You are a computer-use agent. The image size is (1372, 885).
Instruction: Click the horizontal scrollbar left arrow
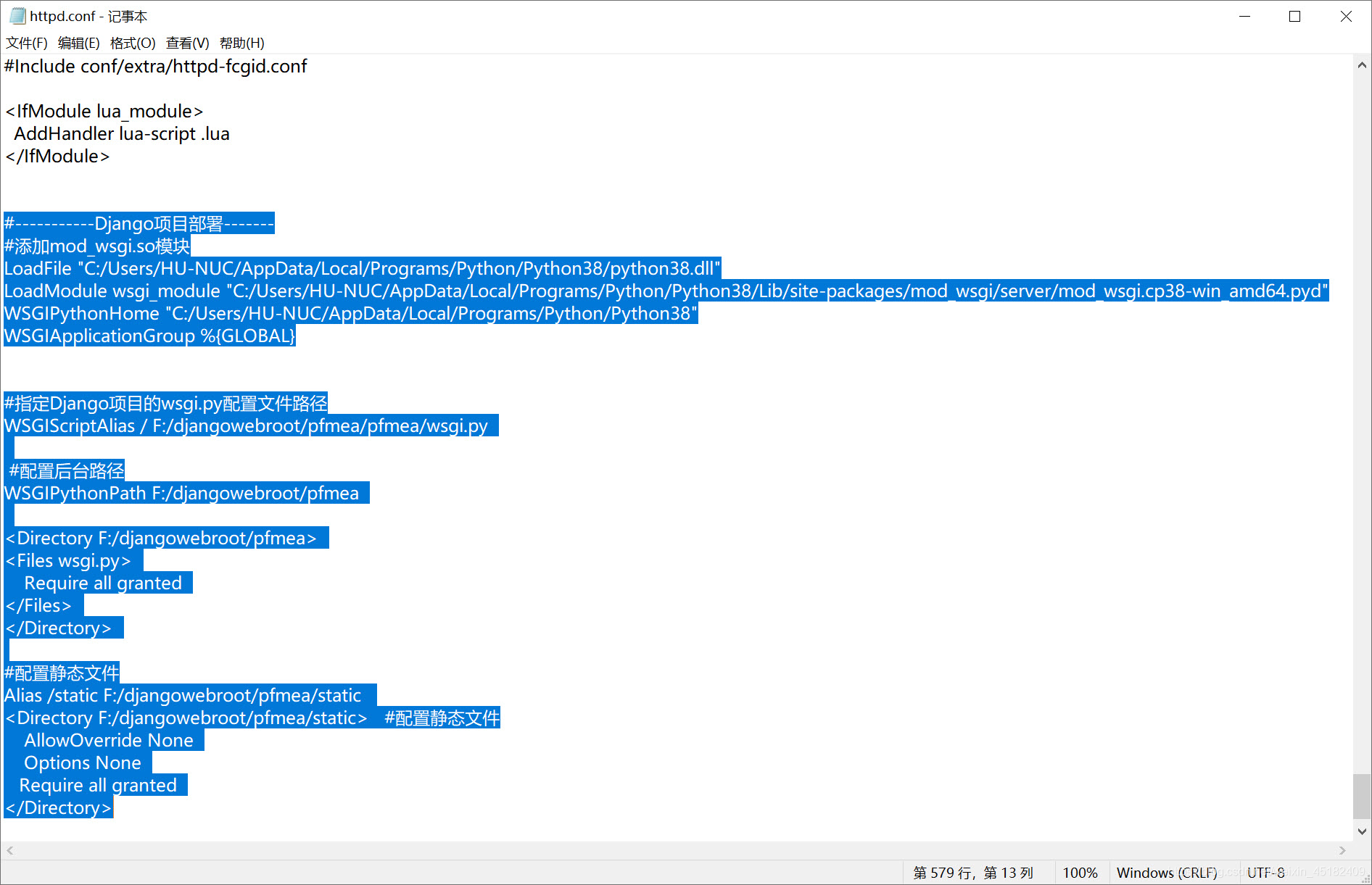coord(9,850)
